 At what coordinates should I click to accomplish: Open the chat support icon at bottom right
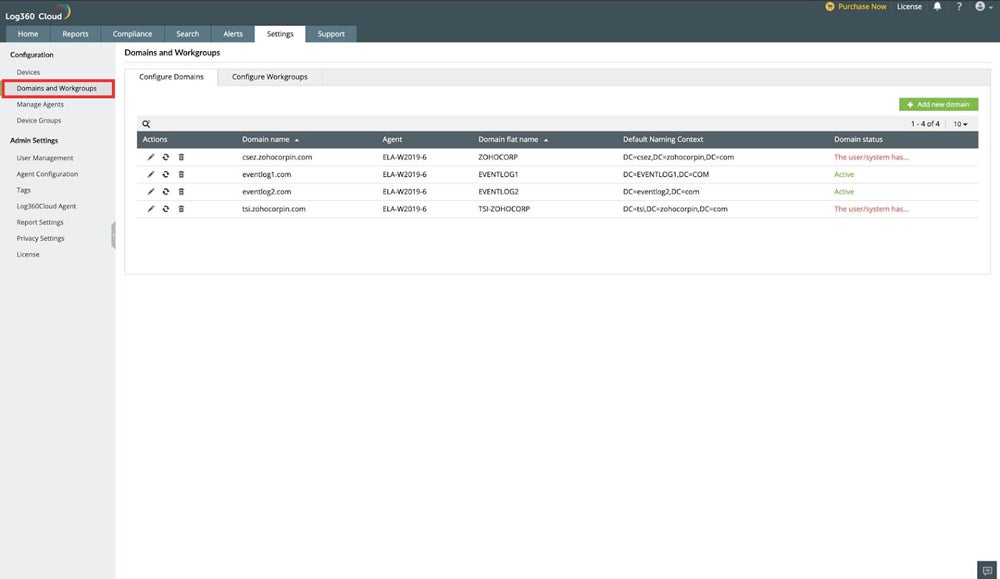(987, 568)
